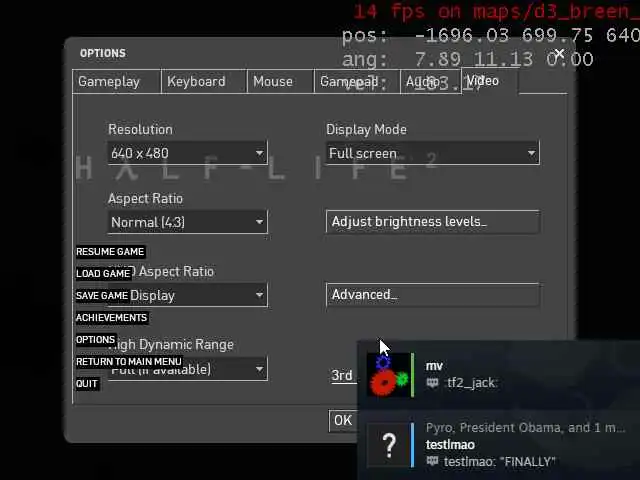Switch to the Audio tab
Image resolution: width=640 pixels, height=480 pixels.
pyautogui.click(x=431, y=82)
